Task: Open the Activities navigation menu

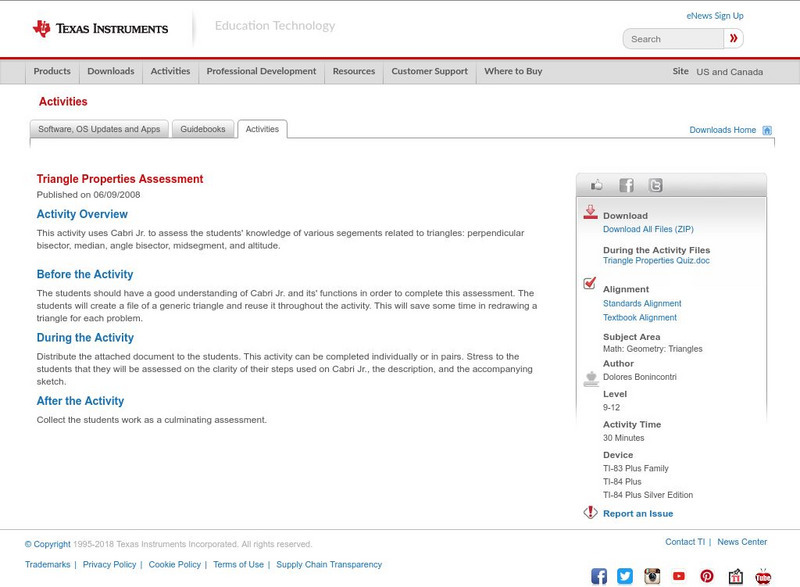Action: 170,71
